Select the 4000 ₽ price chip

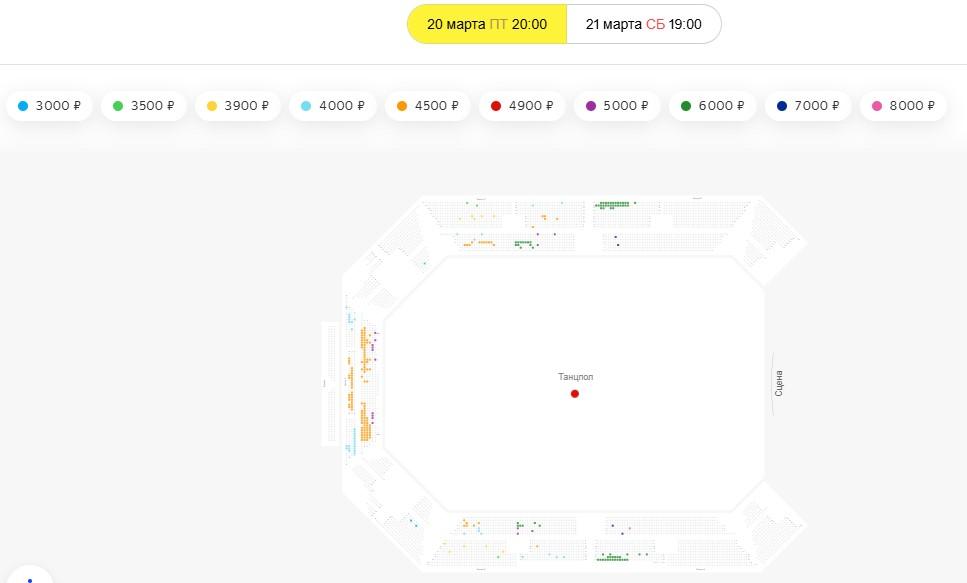point(333,106)
